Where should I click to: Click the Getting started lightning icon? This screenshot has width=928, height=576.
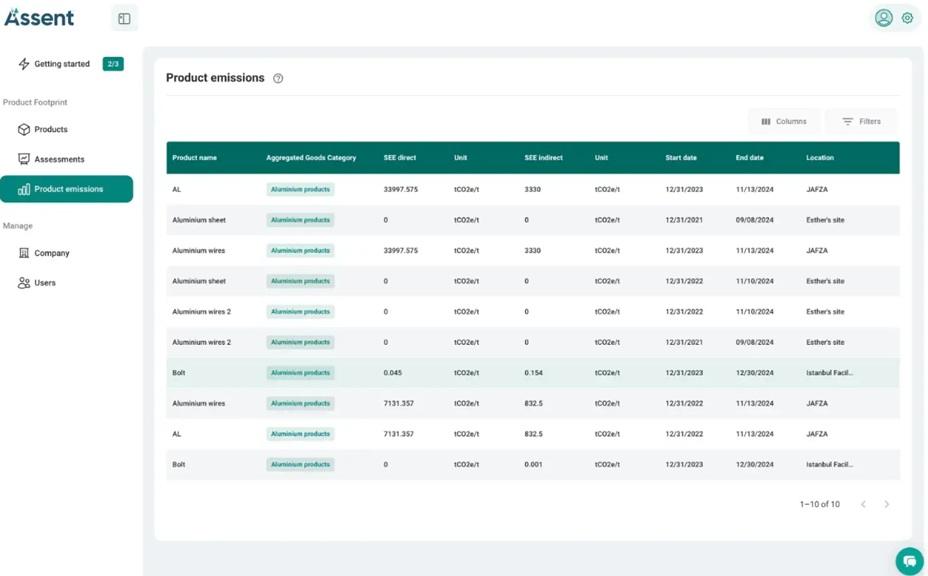pos(23,63)
